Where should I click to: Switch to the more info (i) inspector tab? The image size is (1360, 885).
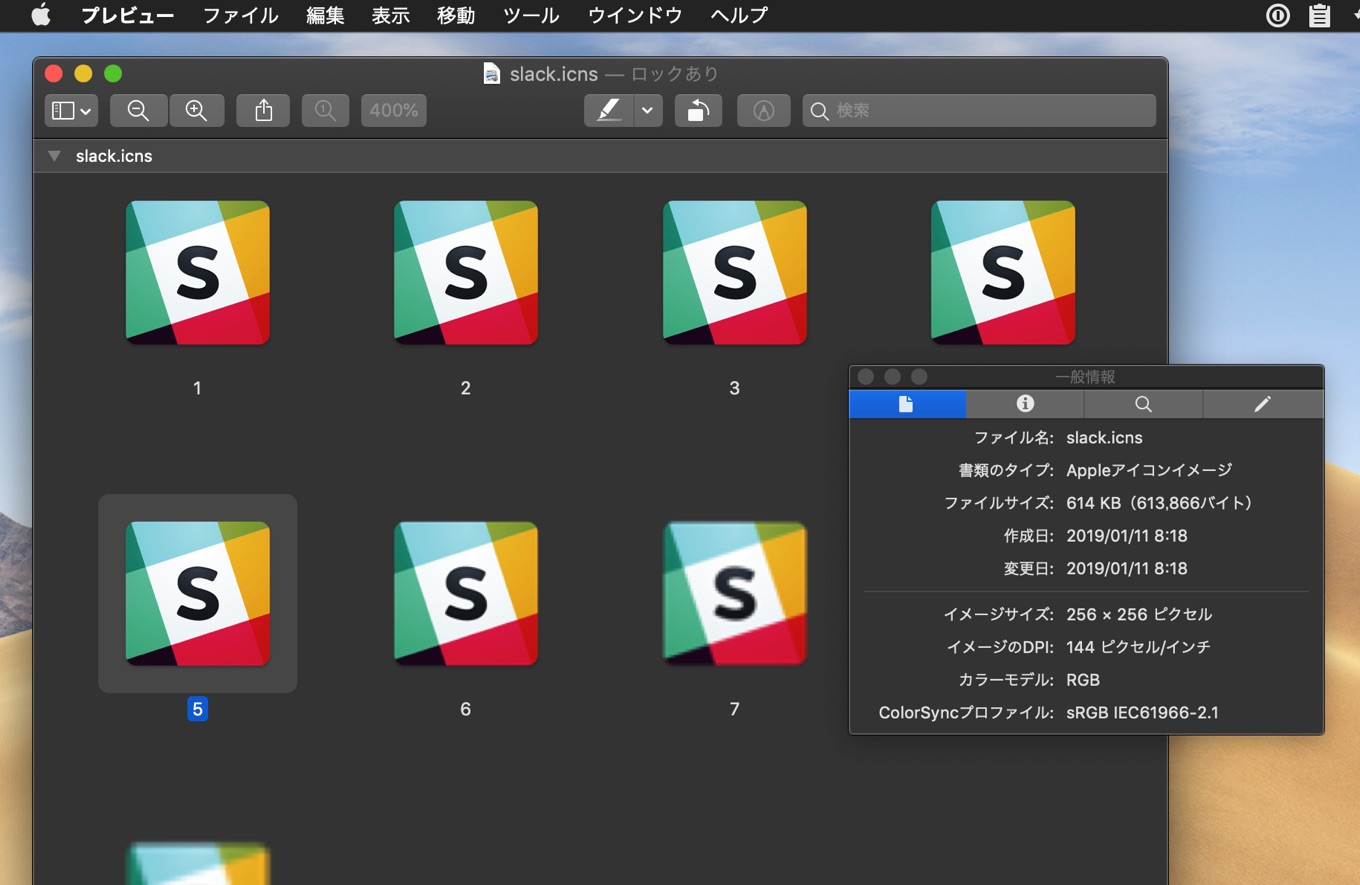[1025, 404]
